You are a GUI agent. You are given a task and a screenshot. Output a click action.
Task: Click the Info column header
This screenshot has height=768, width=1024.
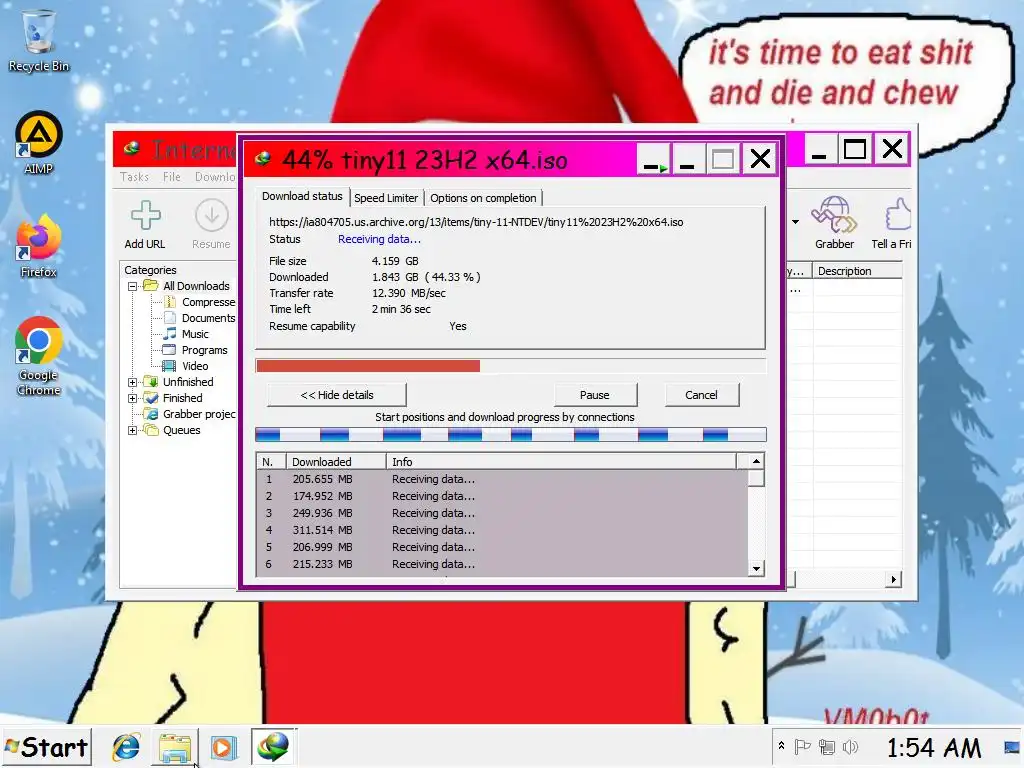point(562,462)
